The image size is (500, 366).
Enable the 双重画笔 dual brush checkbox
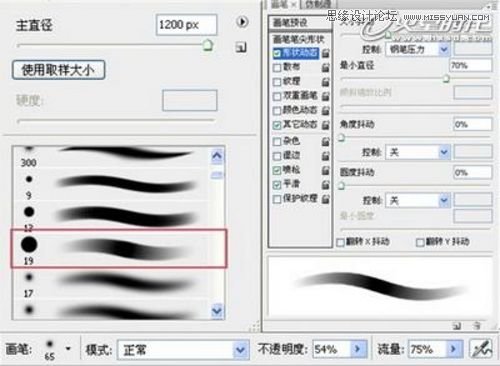[277, 97]
